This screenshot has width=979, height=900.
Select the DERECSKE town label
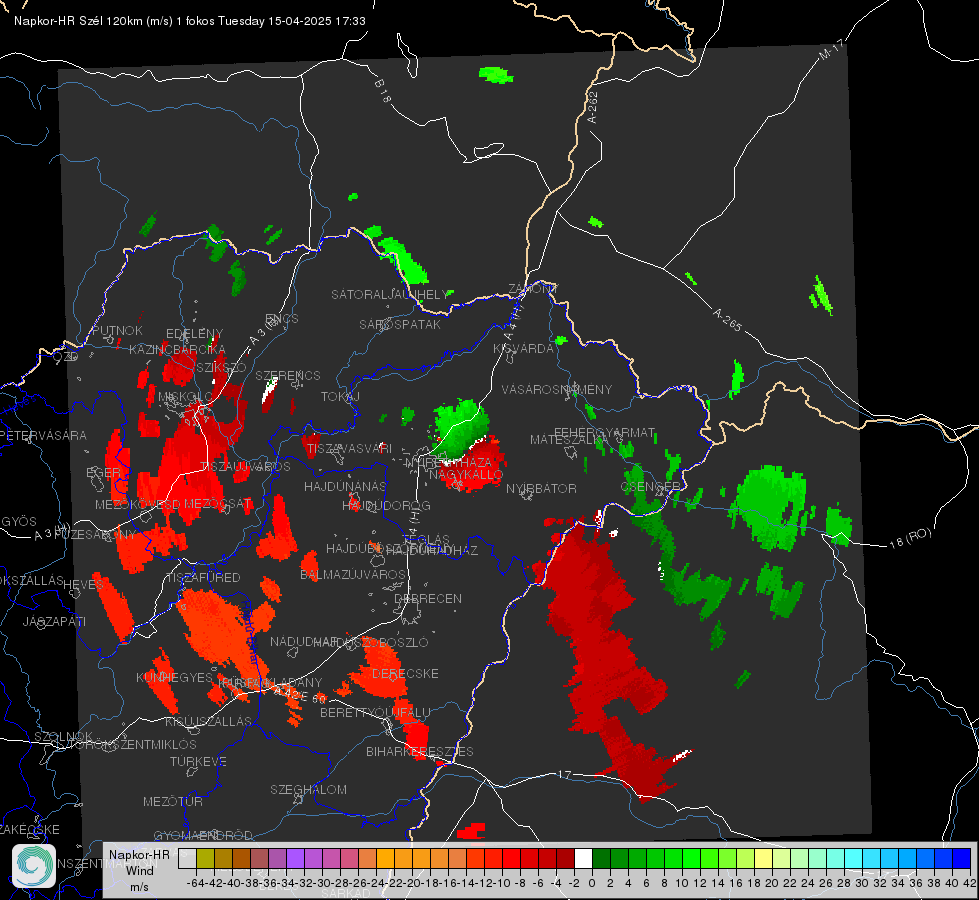[405, 674]
